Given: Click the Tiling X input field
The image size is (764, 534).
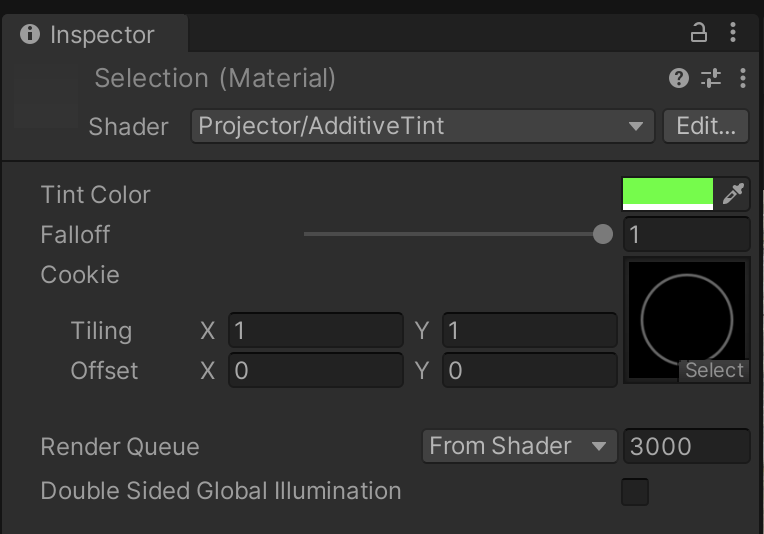Looking at the screenshot, I should 315,331.
